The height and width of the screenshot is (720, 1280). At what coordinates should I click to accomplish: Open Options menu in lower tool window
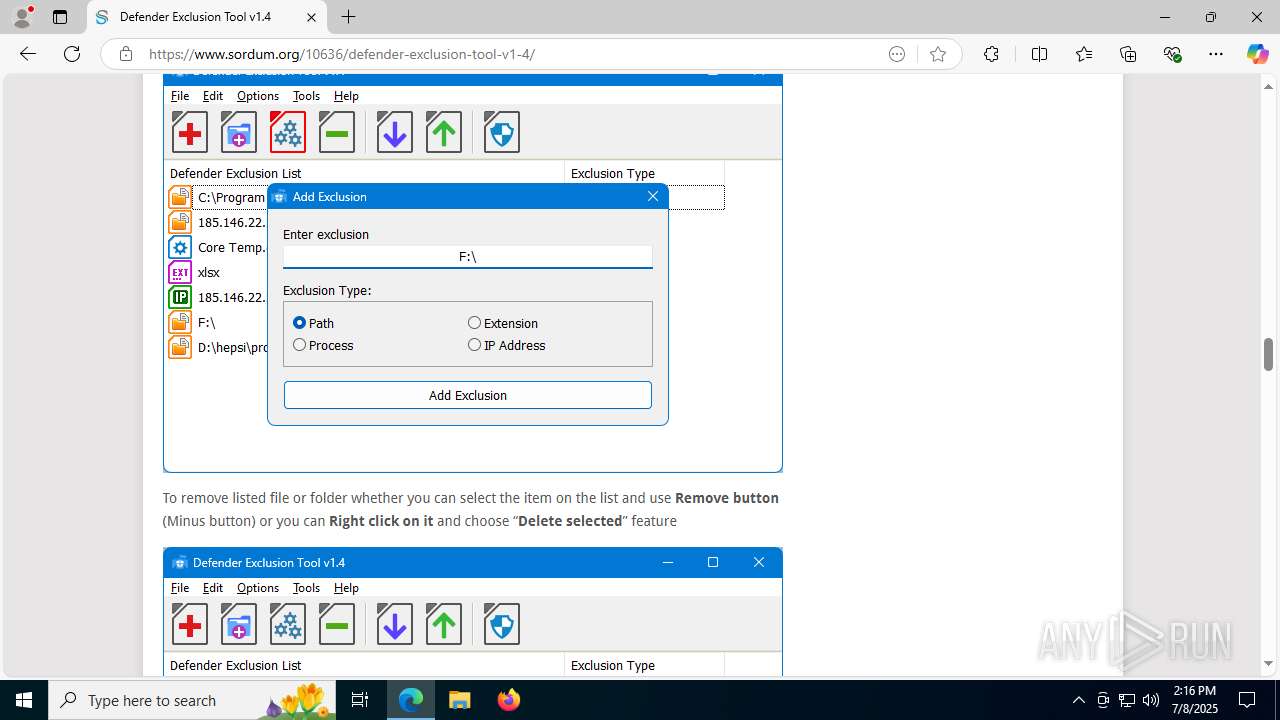coord(258,588)
